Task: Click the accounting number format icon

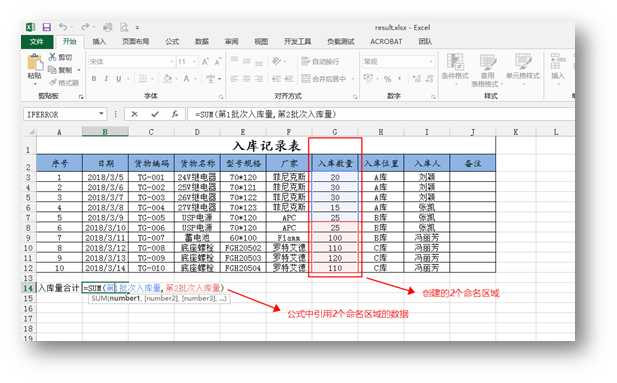Action: (x=368, y=79)
